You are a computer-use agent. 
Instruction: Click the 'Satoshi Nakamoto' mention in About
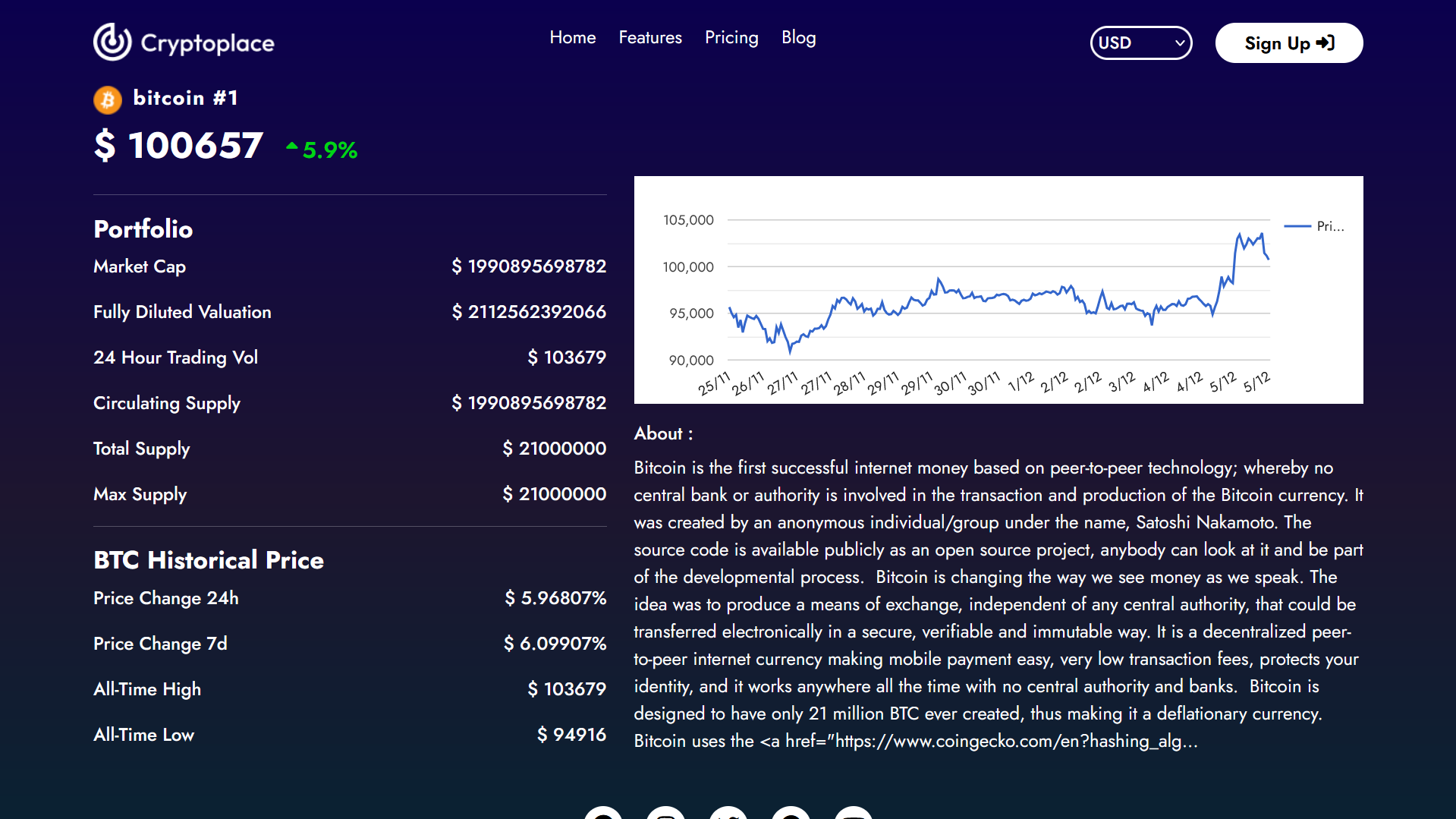click(1206, 522)
